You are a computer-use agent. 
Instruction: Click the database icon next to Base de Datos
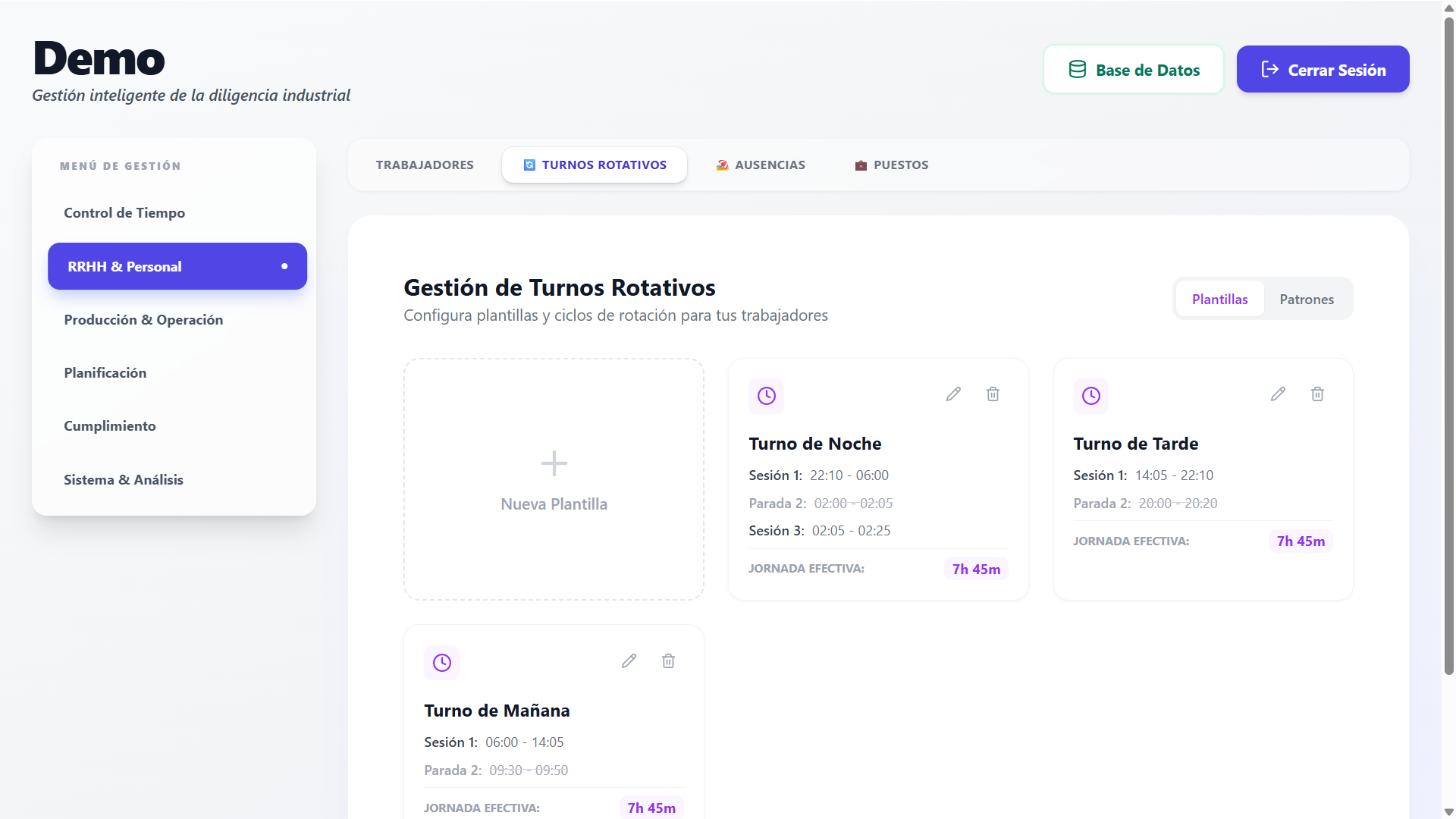(1077, 69)
